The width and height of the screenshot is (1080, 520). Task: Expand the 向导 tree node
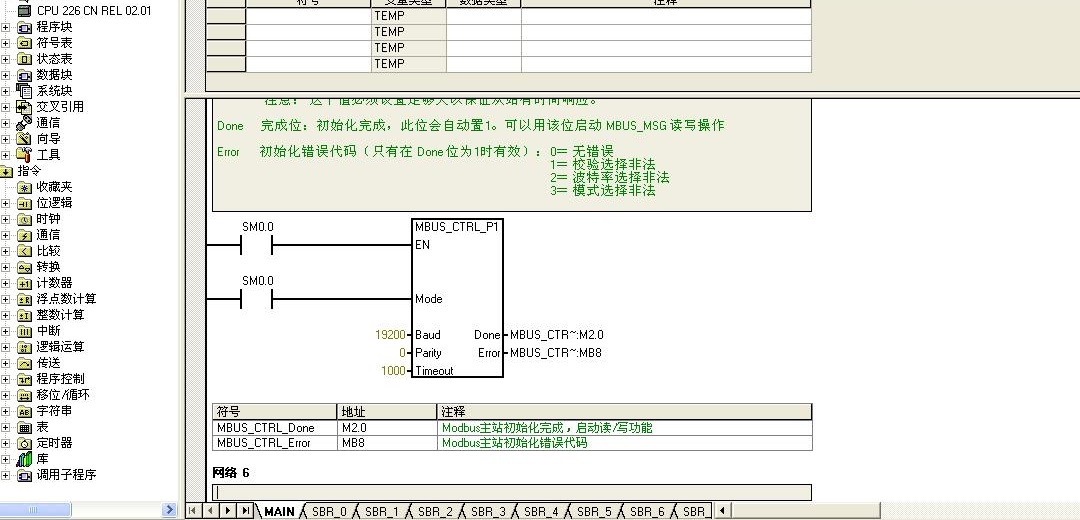pyautogui.click(x=6, y=138)
